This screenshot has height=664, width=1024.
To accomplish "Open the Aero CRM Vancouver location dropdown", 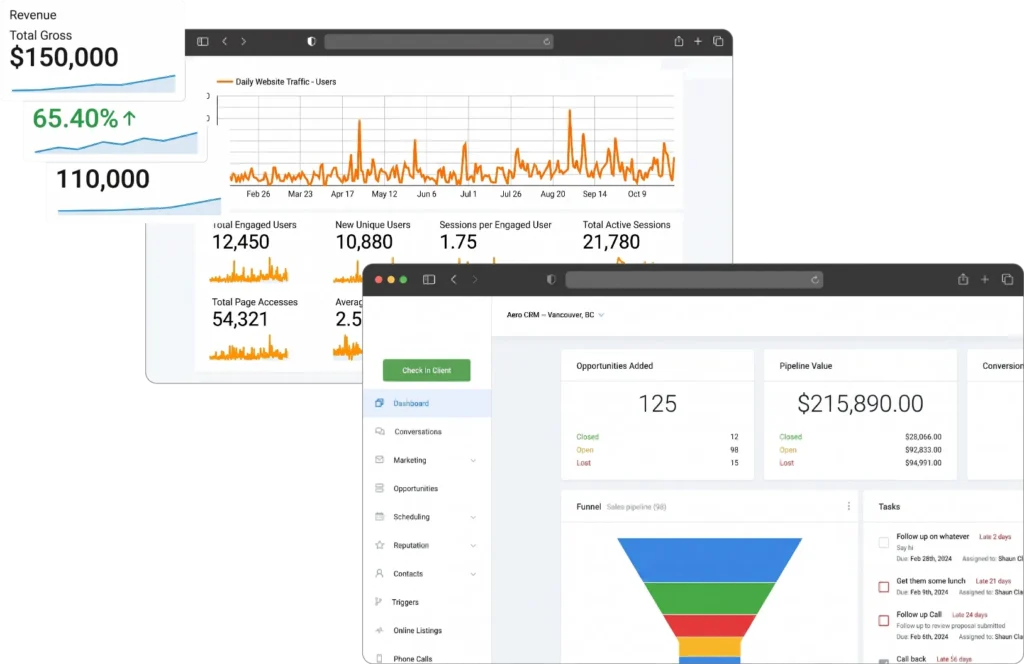I will pos(555,315).
